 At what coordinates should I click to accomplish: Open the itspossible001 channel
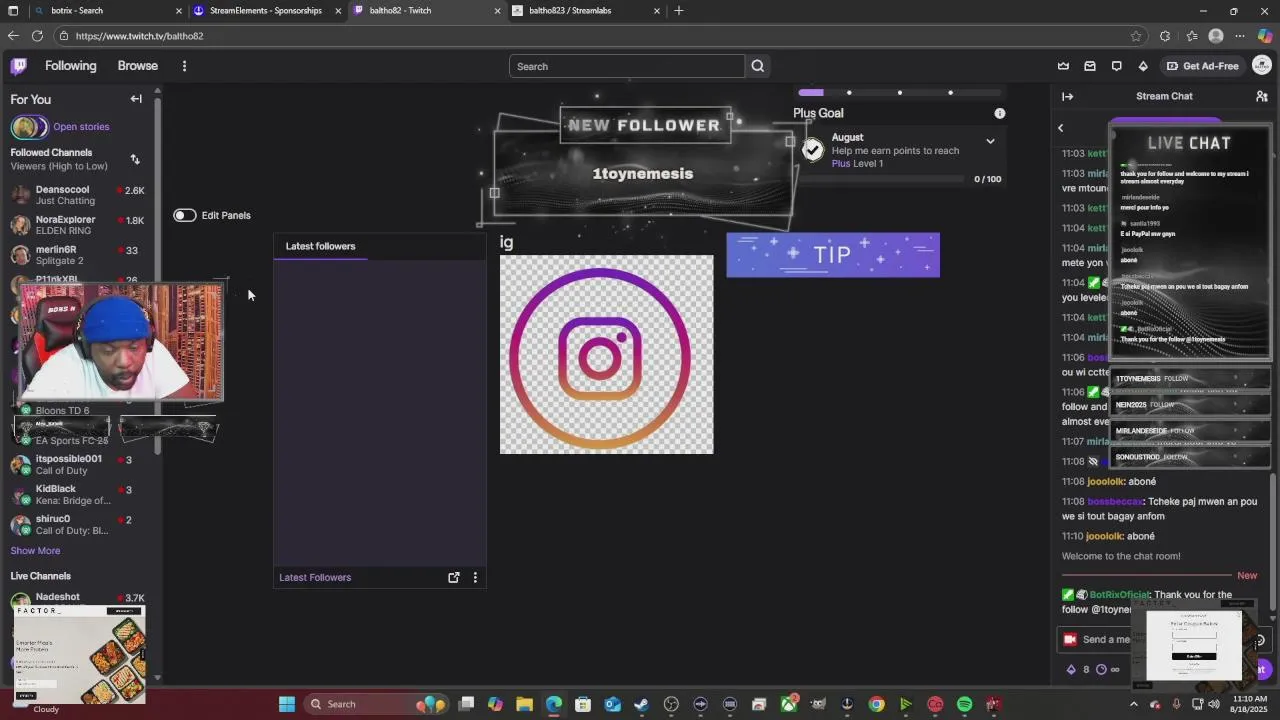[80, 465]
